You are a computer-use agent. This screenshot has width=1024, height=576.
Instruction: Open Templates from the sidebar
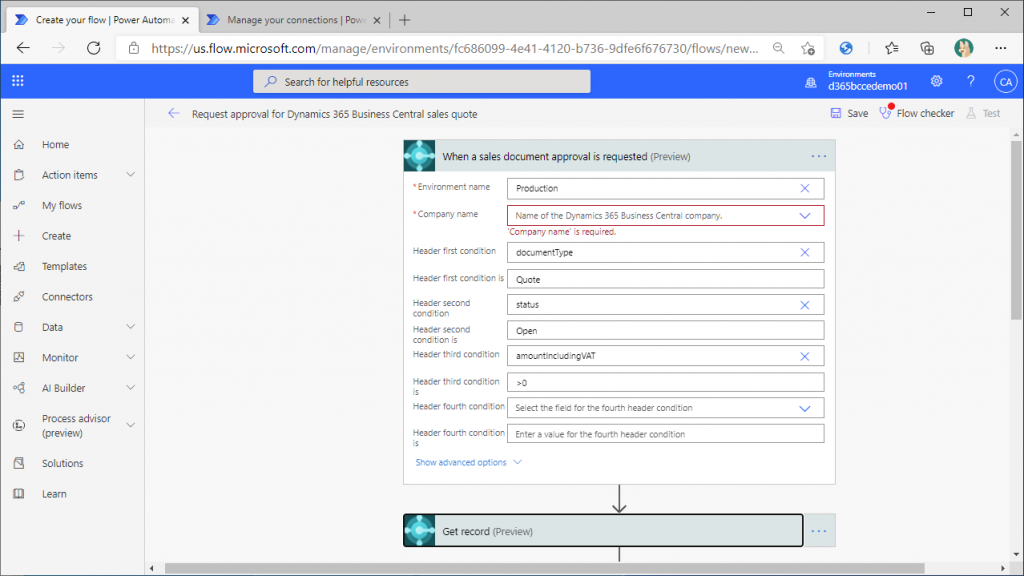[x=64, y=266]
